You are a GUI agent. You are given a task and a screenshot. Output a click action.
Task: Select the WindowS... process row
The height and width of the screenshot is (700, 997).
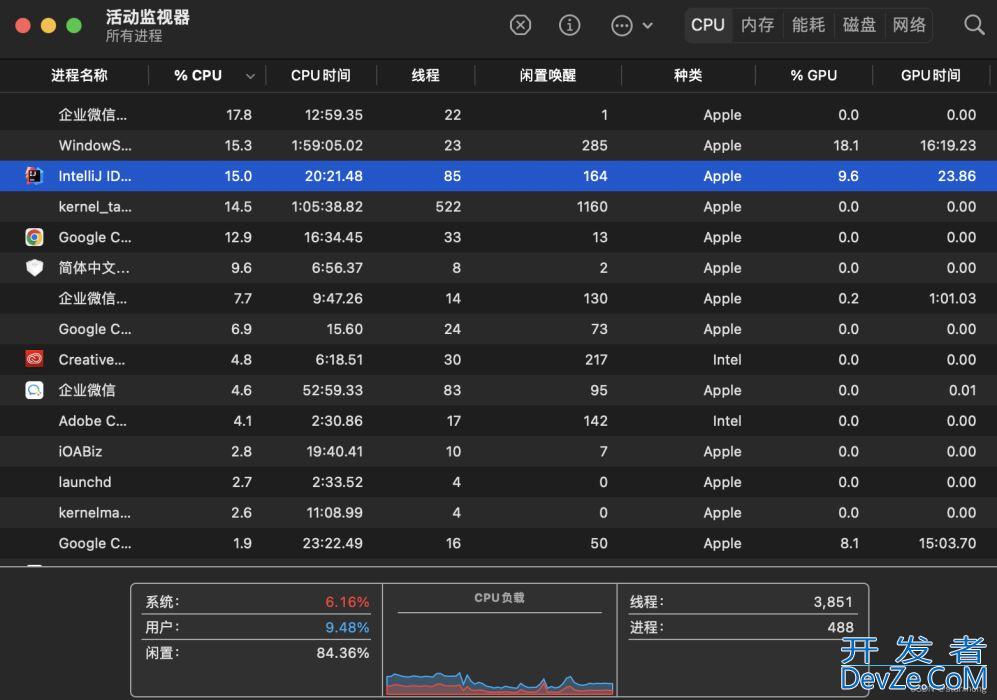click(x=498, y=145)
